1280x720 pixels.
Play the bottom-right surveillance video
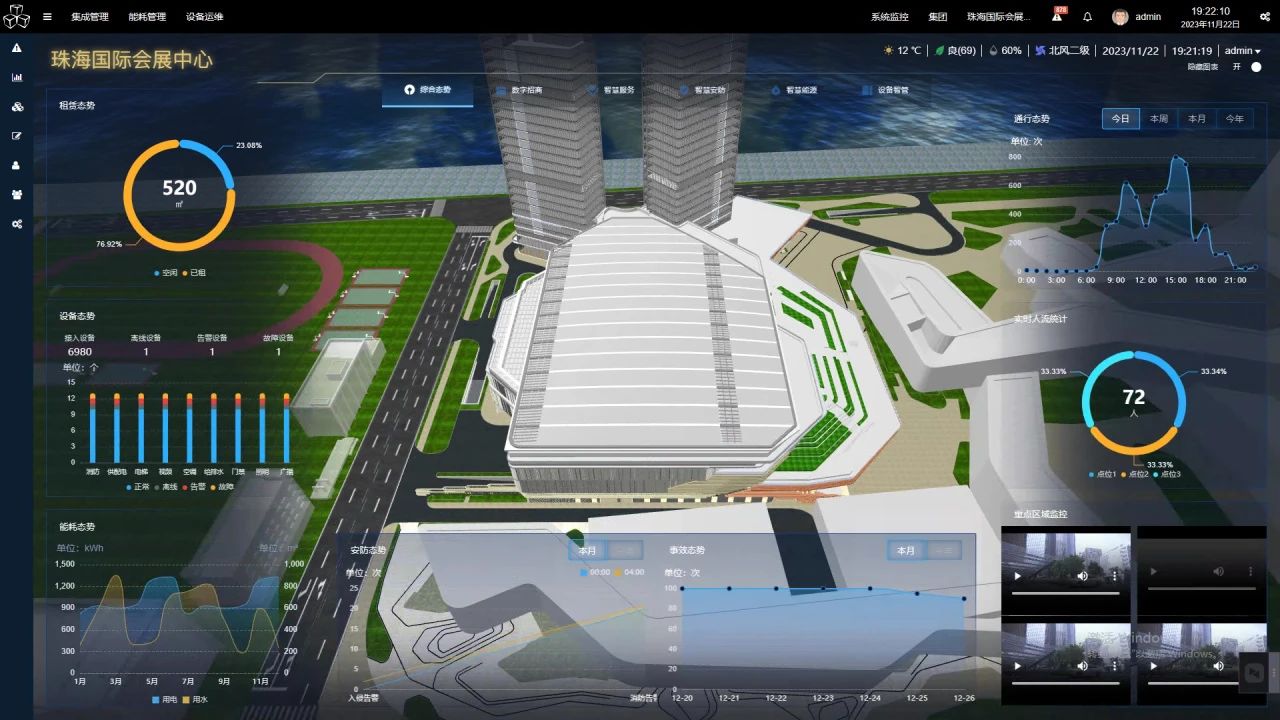click(x=1154, y=666)
